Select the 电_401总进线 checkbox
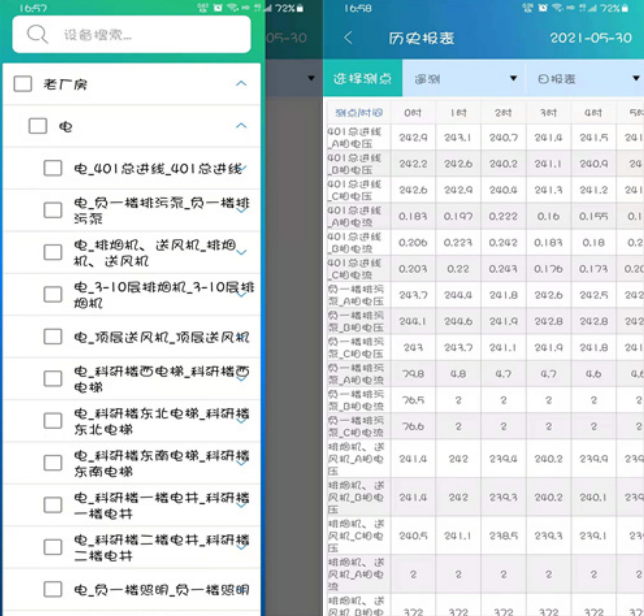 pos(53,169)
